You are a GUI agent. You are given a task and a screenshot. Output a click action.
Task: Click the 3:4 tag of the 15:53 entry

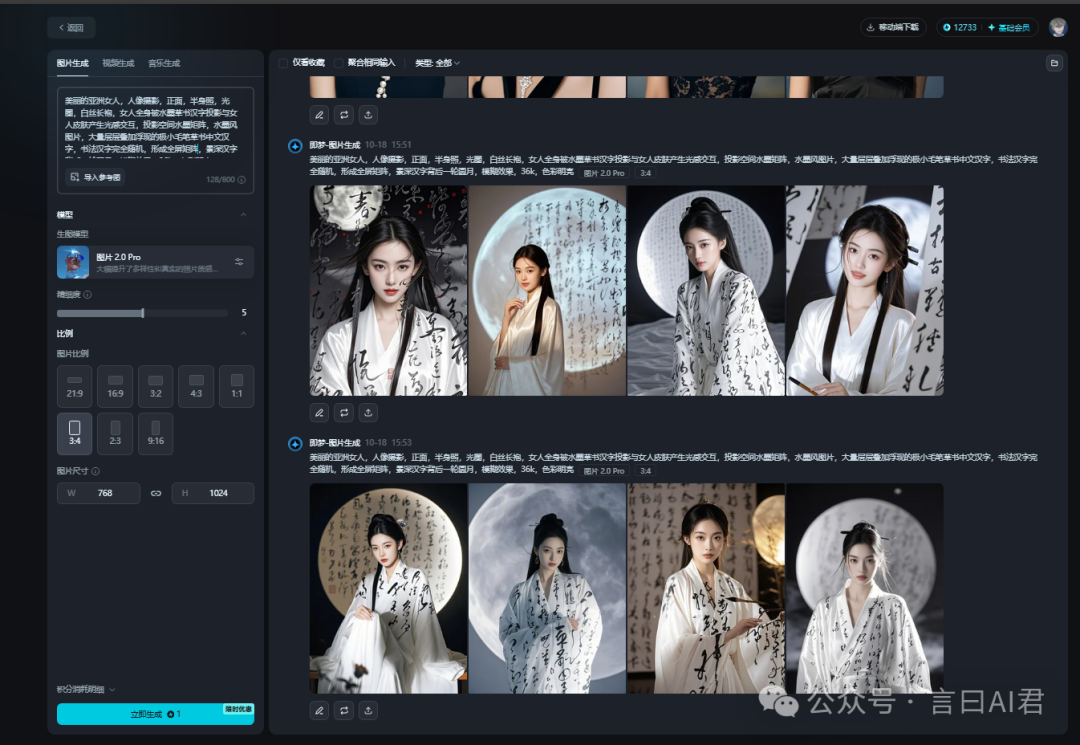point(645,471)
